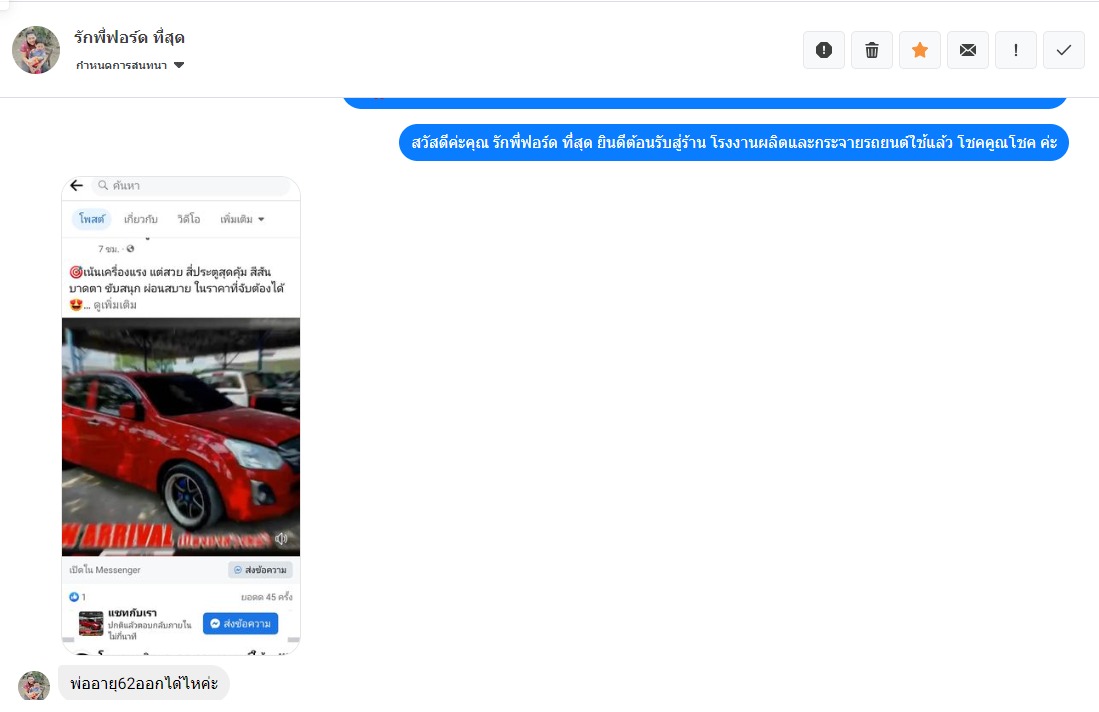Open sender avatar beside the last message
This screenshot has width=1099, height=712.
34,686
